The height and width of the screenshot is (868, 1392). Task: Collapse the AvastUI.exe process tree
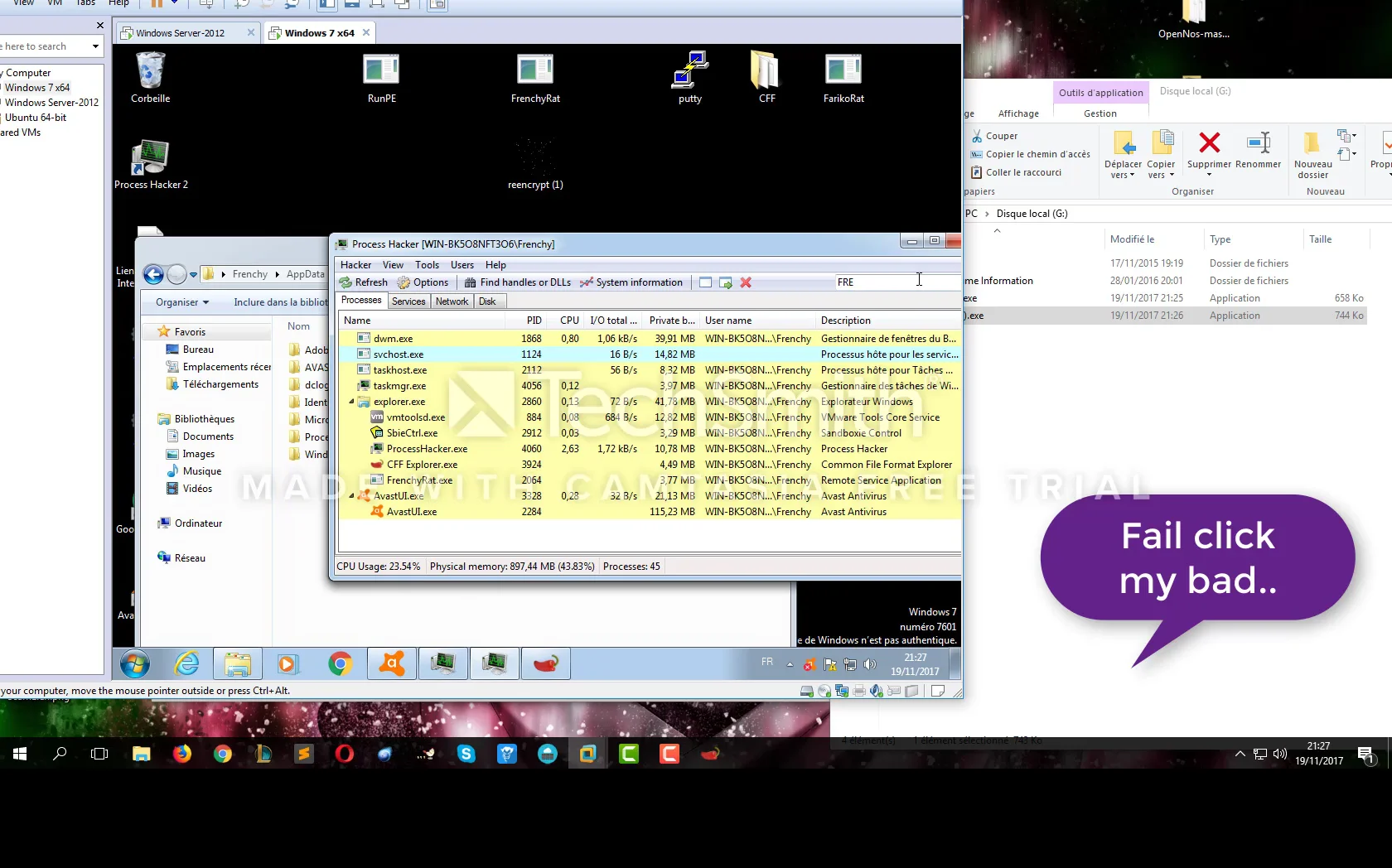point(351,496)
